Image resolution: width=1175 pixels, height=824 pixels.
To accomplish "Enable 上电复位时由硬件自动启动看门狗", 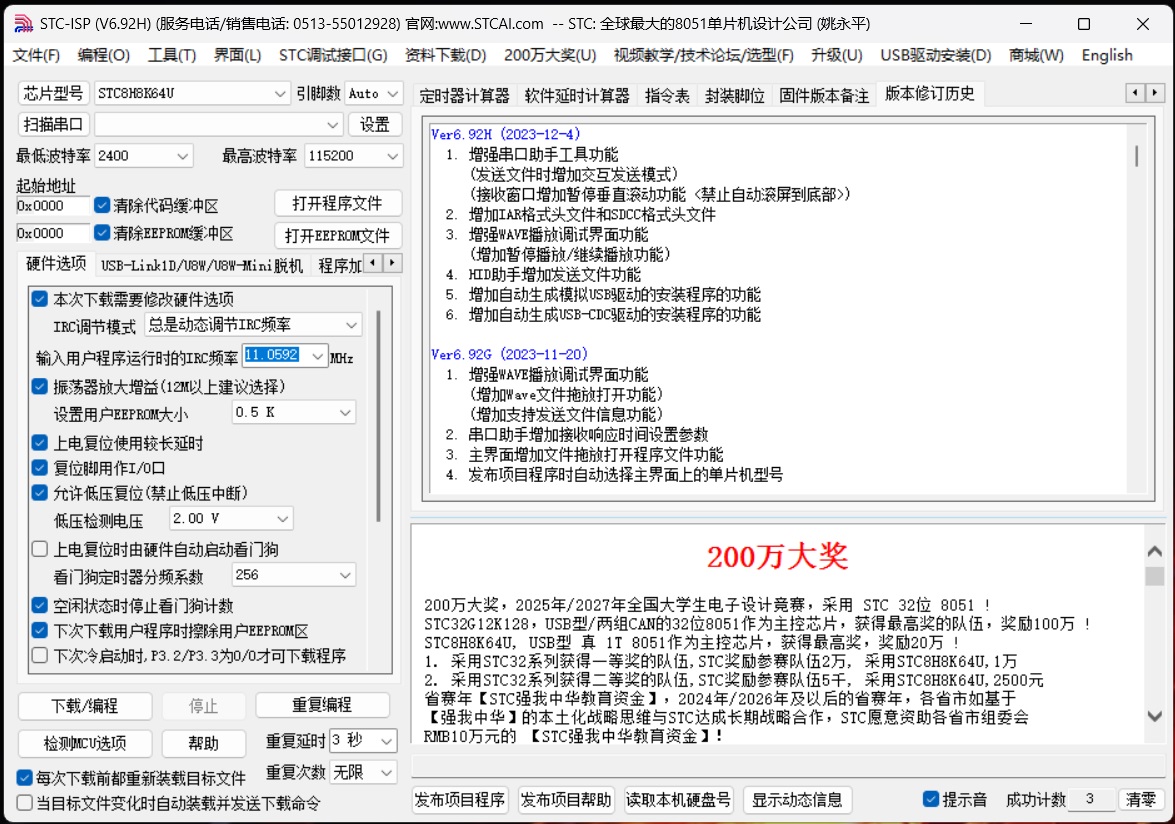I will tap(40, 549).
